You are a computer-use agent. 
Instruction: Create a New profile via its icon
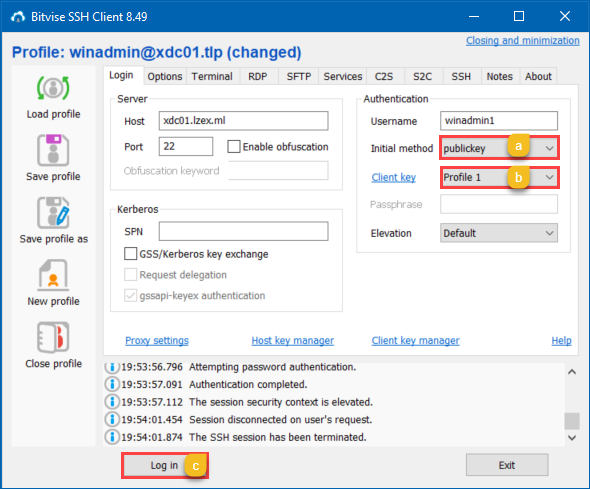[53, 275]
